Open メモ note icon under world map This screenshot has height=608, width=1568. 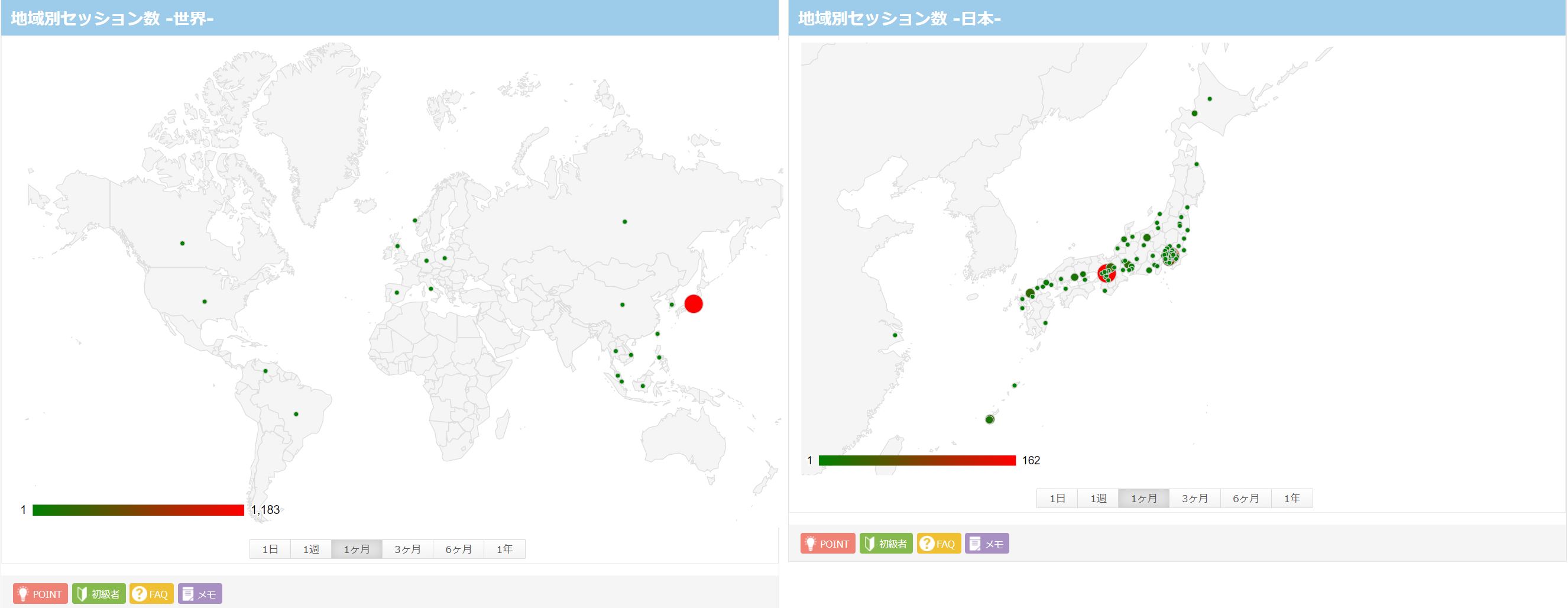(x=200, y=593)
